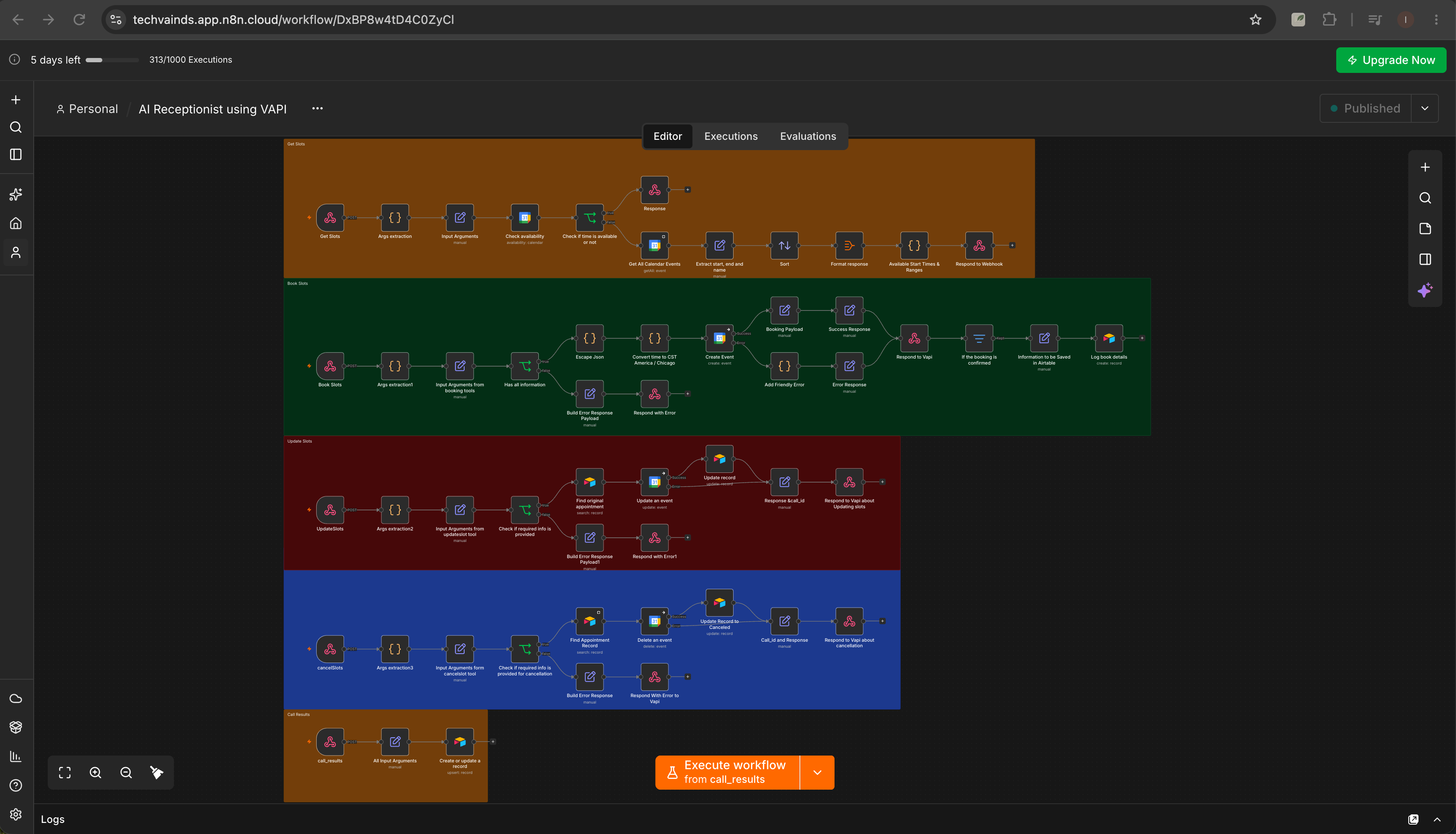This screenshot has height=834, width=1456.
Task: Open the Personal project link
Action: coord(87,109)
